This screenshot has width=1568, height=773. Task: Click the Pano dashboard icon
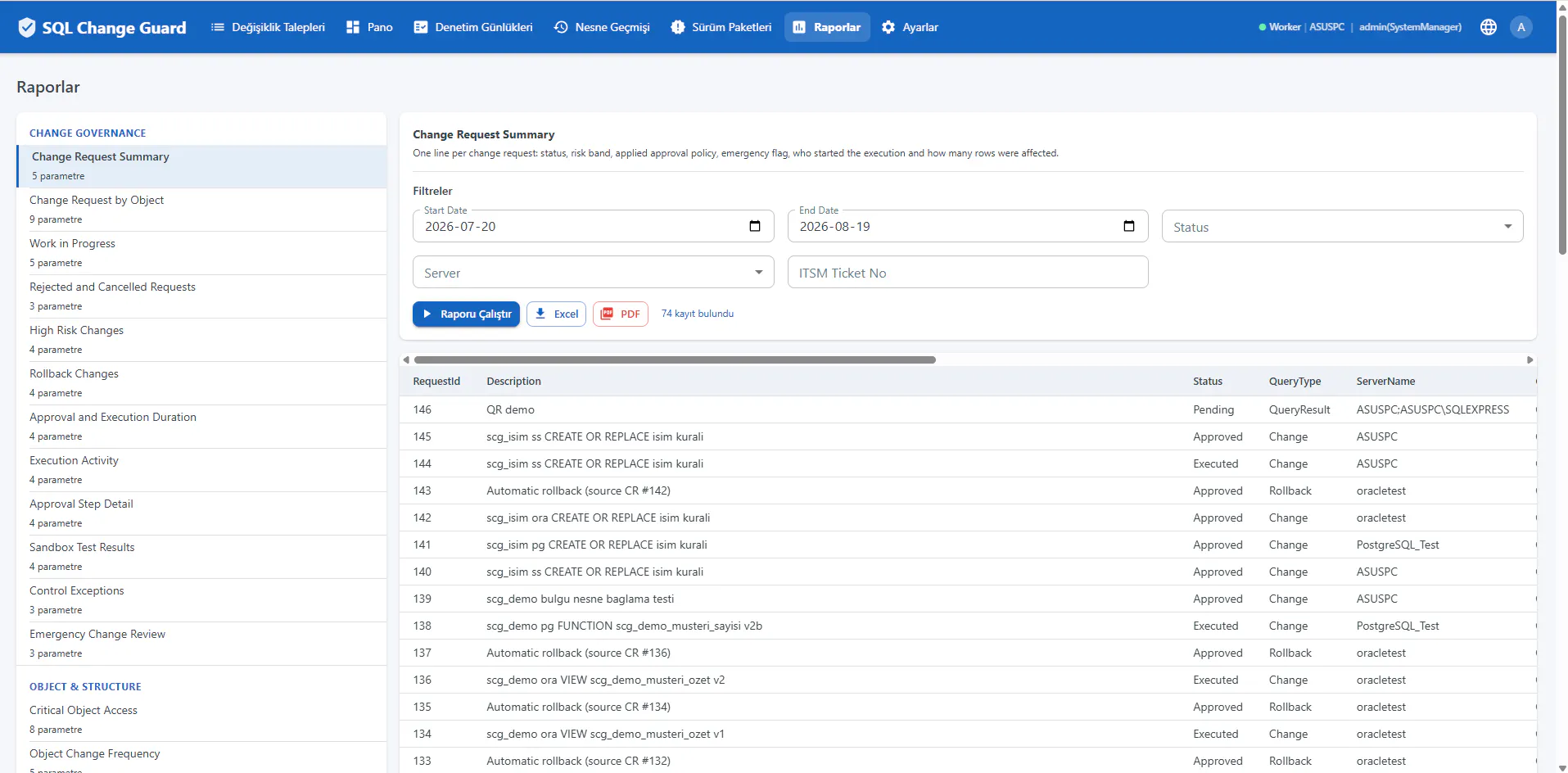(353, 27)
